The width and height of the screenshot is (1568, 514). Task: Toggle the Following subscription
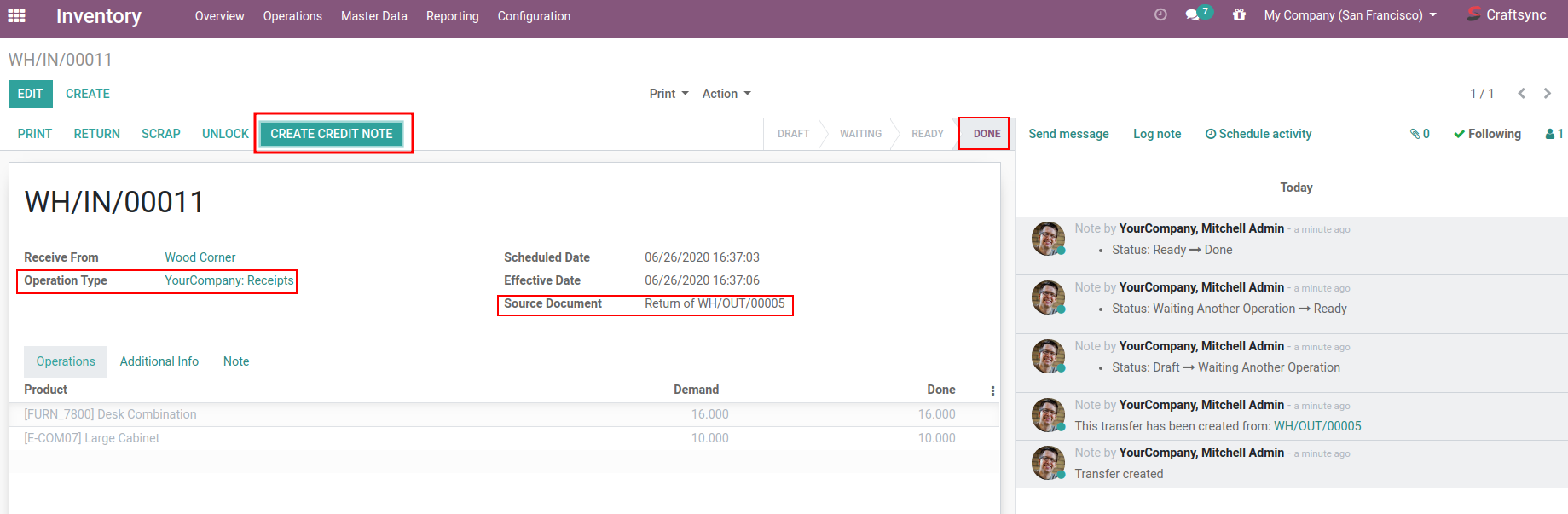(x=1487, y=134)
